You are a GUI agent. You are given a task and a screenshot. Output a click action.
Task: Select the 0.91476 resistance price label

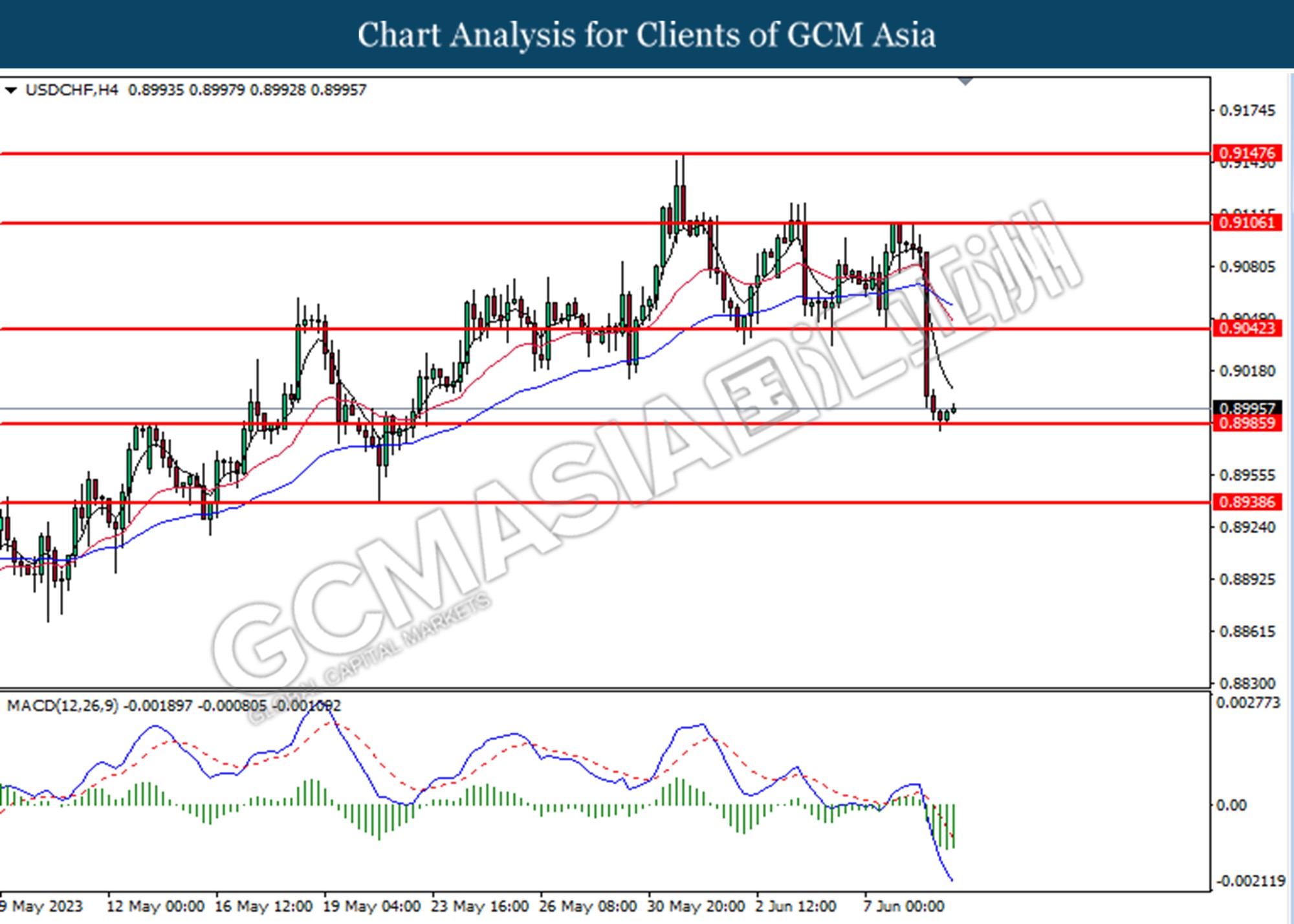pos(1247,153)
